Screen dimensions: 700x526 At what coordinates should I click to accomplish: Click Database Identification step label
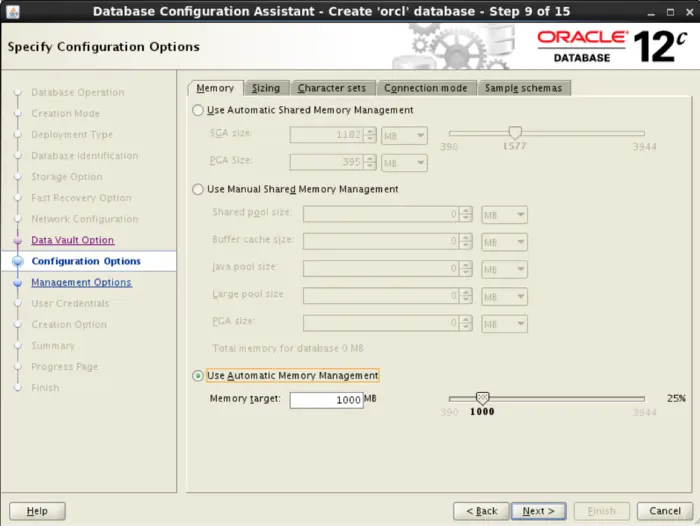coord(85,156)
